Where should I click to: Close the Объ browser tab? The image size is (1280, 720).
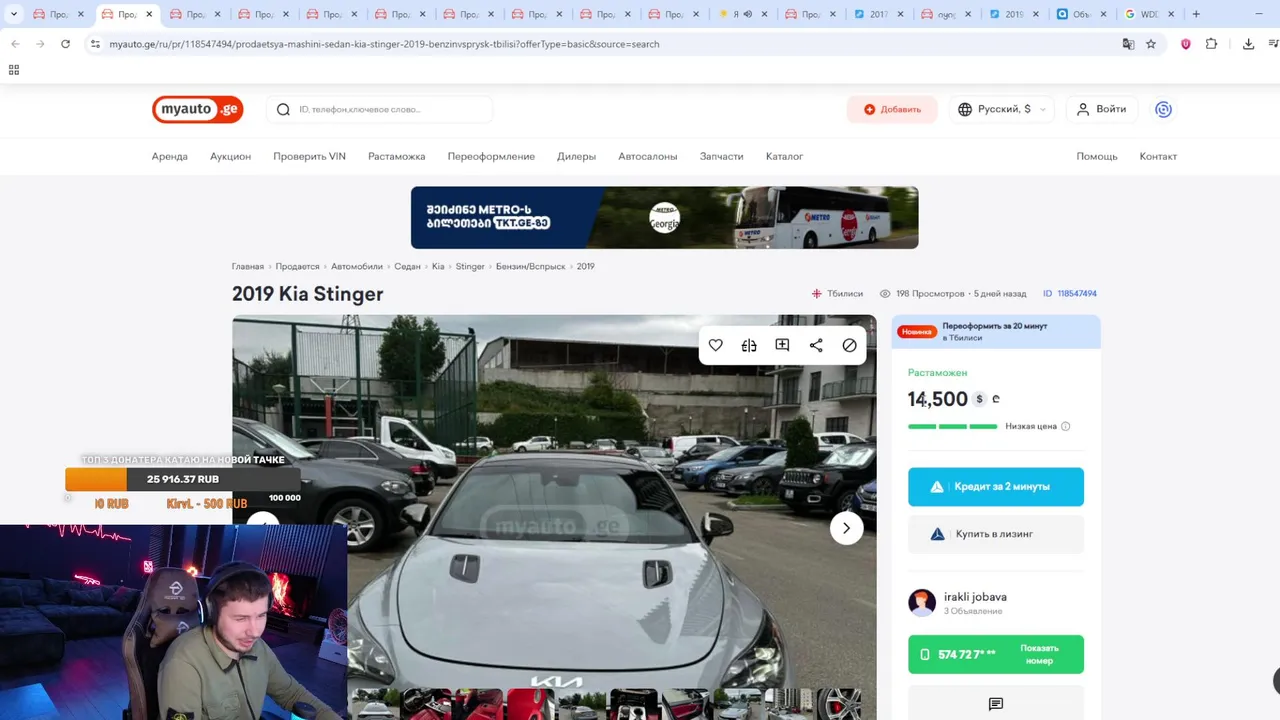[1103, 14]
